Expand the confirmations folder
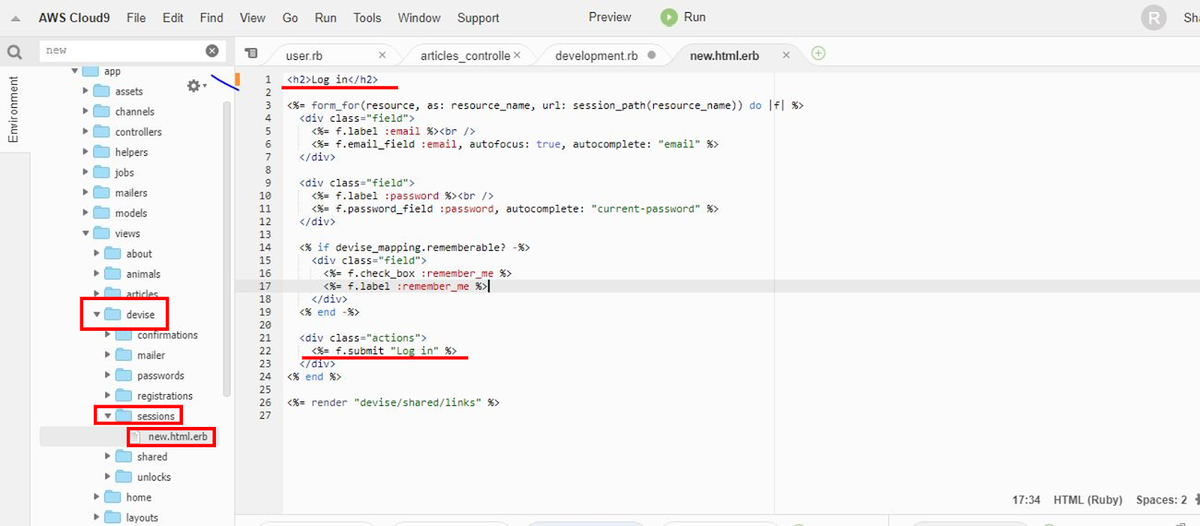The width and height of the screenshot is (1200, 526). [x=108, y=335]
